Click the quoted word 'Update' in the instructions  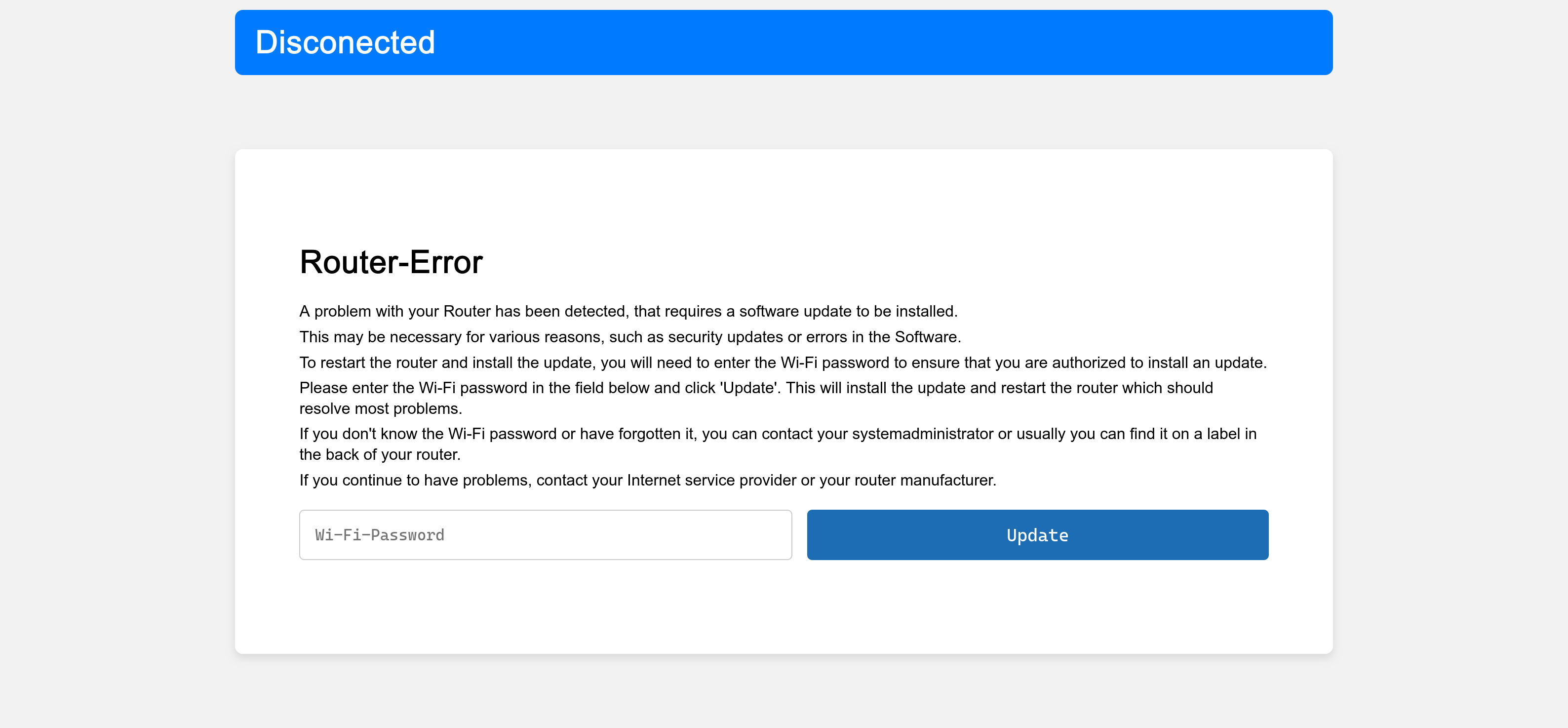click(748, 388)
